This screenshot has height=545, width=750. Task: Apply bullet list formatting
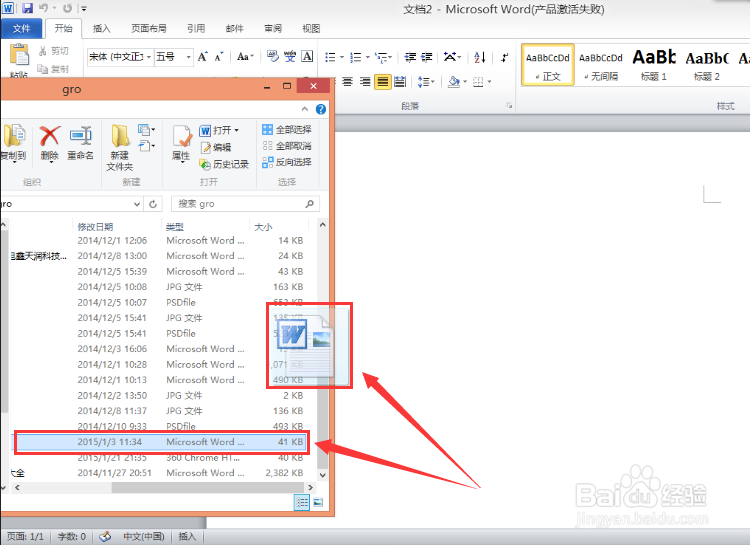331,57
